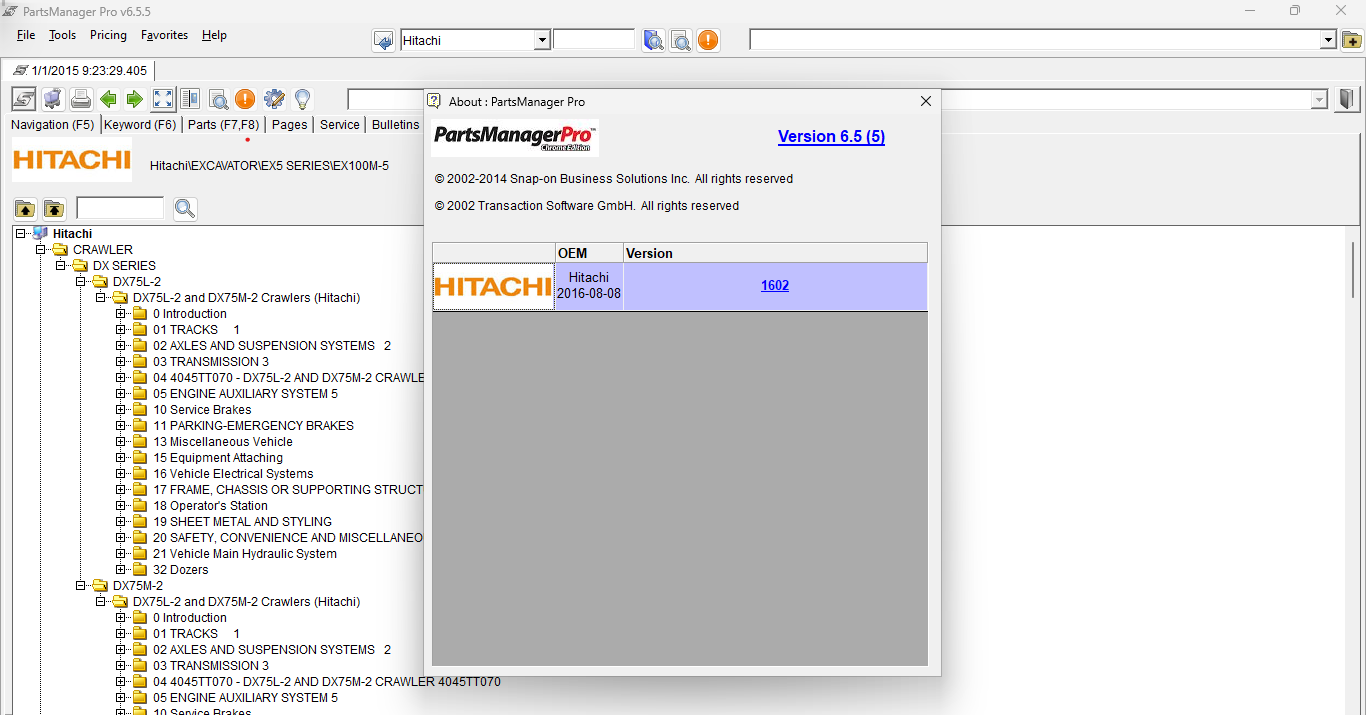This screenshot has height=715, width=1366.
Task: Click the page search icon in top toolbar
Action: click(681, 40)
